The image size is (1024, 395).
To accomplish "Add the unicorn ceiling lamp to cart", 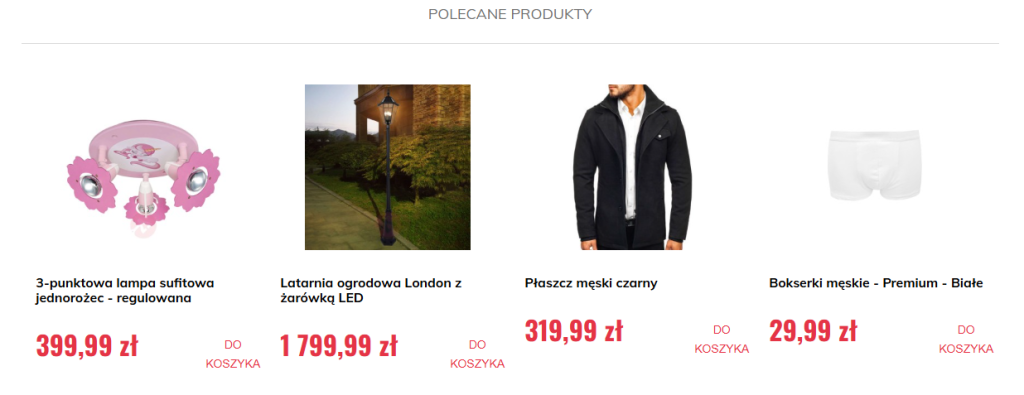I will pos(233,354).
